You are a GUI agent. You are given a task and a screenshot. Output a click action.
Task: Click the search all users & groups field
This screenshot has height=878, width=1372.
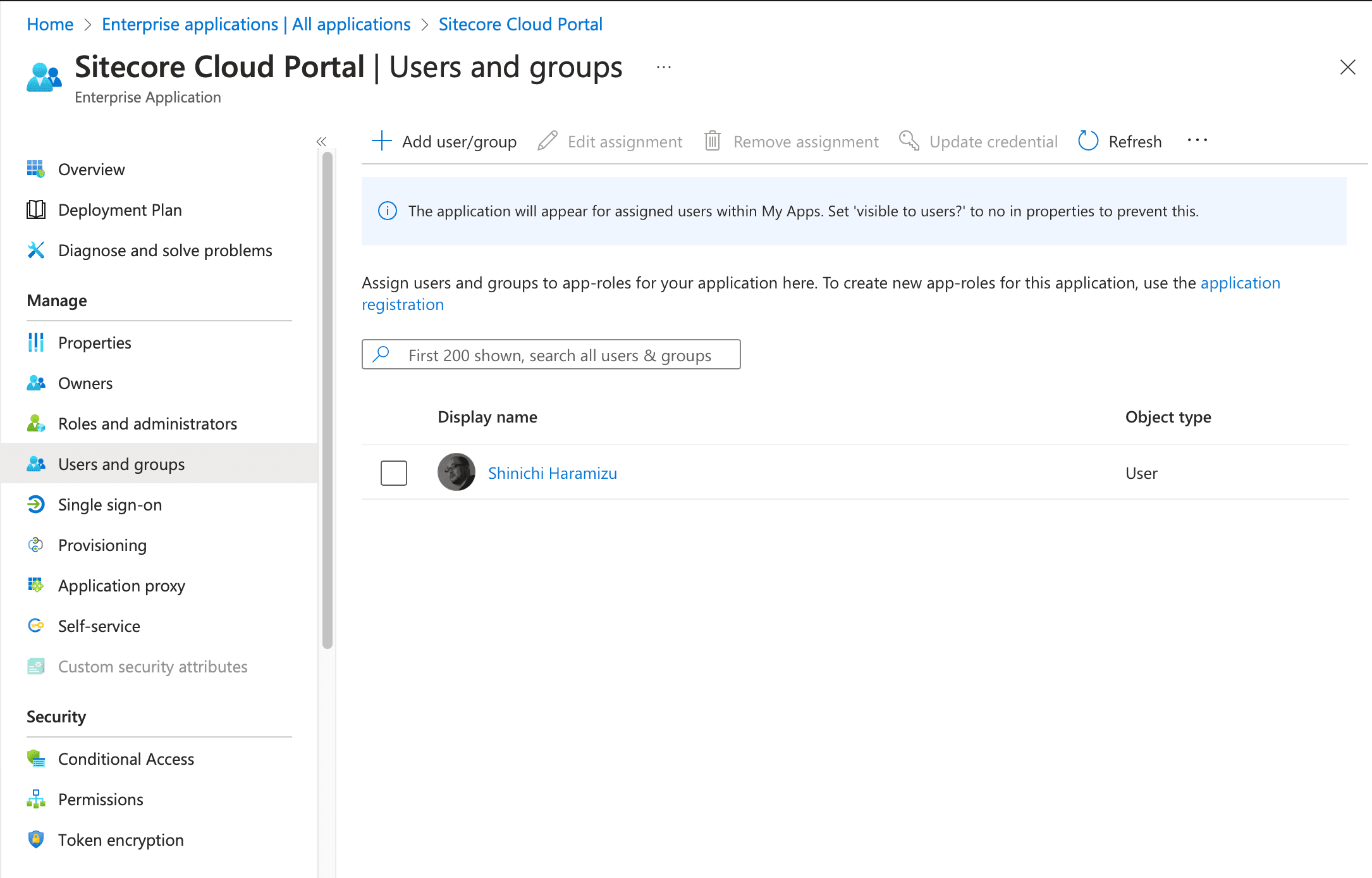coord(560,355)
